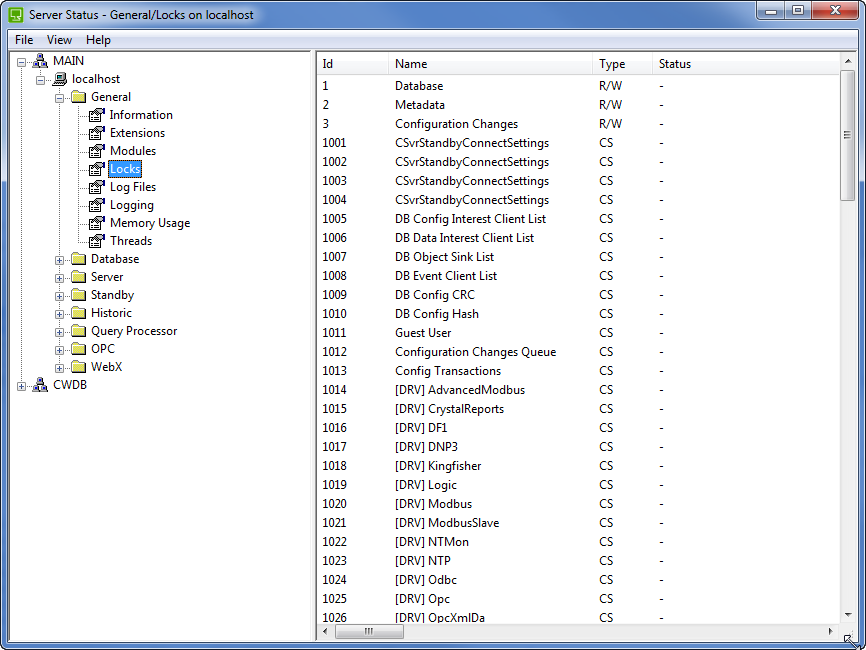Image resolution: width=866 pixels, height=650 pixels.
Task: Click the scroll down arrow of lock list
Action: click(848, 615)
